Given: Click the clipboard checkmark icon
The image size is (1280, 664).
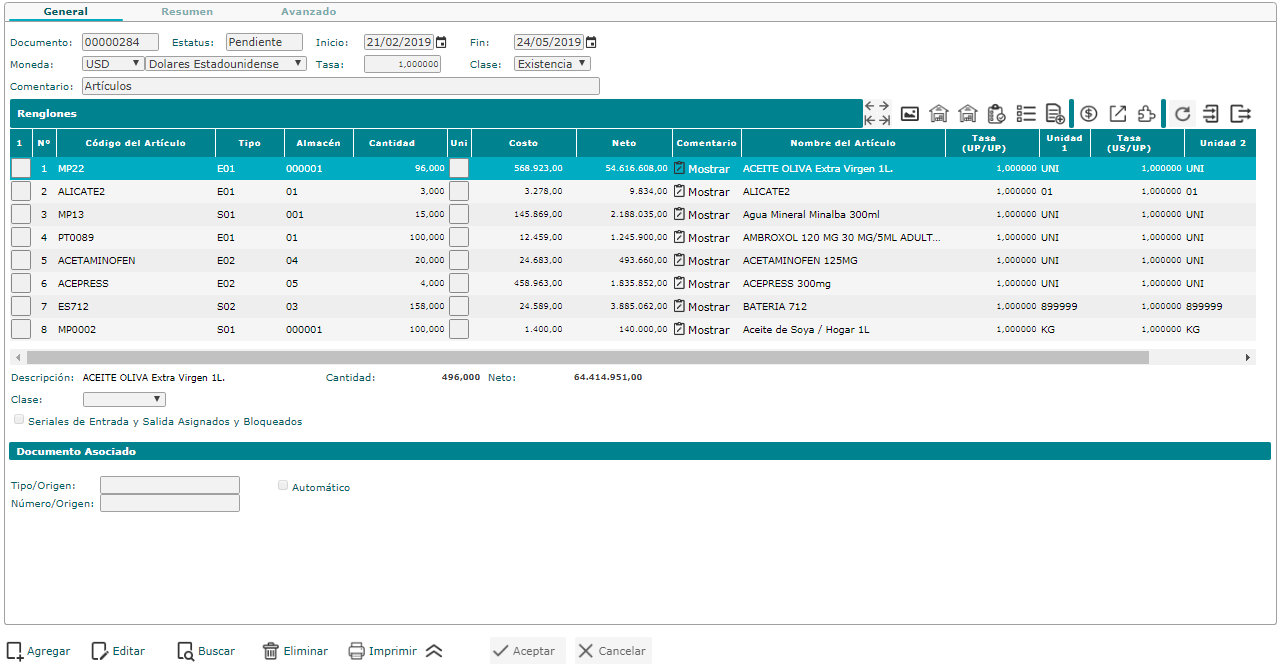Looking at the screenshot, I should pos(996,114).
